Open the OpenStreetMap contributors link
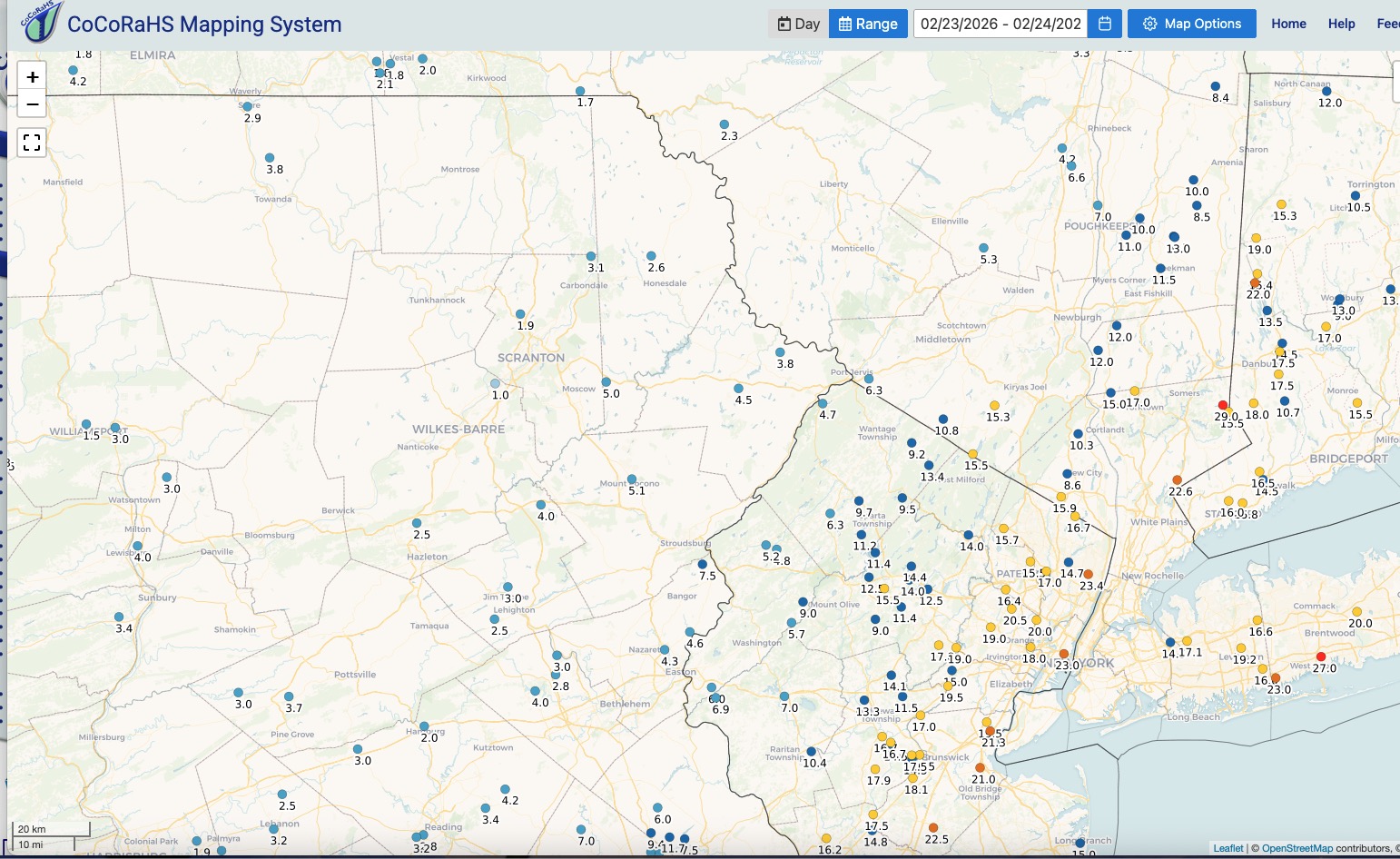 pyautogui.click(x=1296, y=848)
